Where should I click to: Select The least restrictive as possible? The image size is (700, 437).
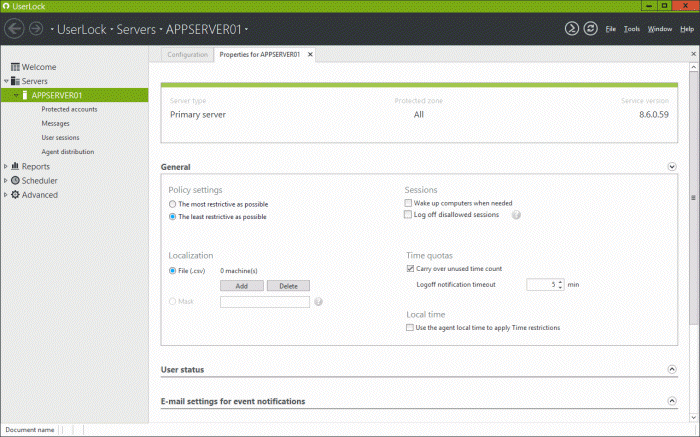[x=172, y=216]
